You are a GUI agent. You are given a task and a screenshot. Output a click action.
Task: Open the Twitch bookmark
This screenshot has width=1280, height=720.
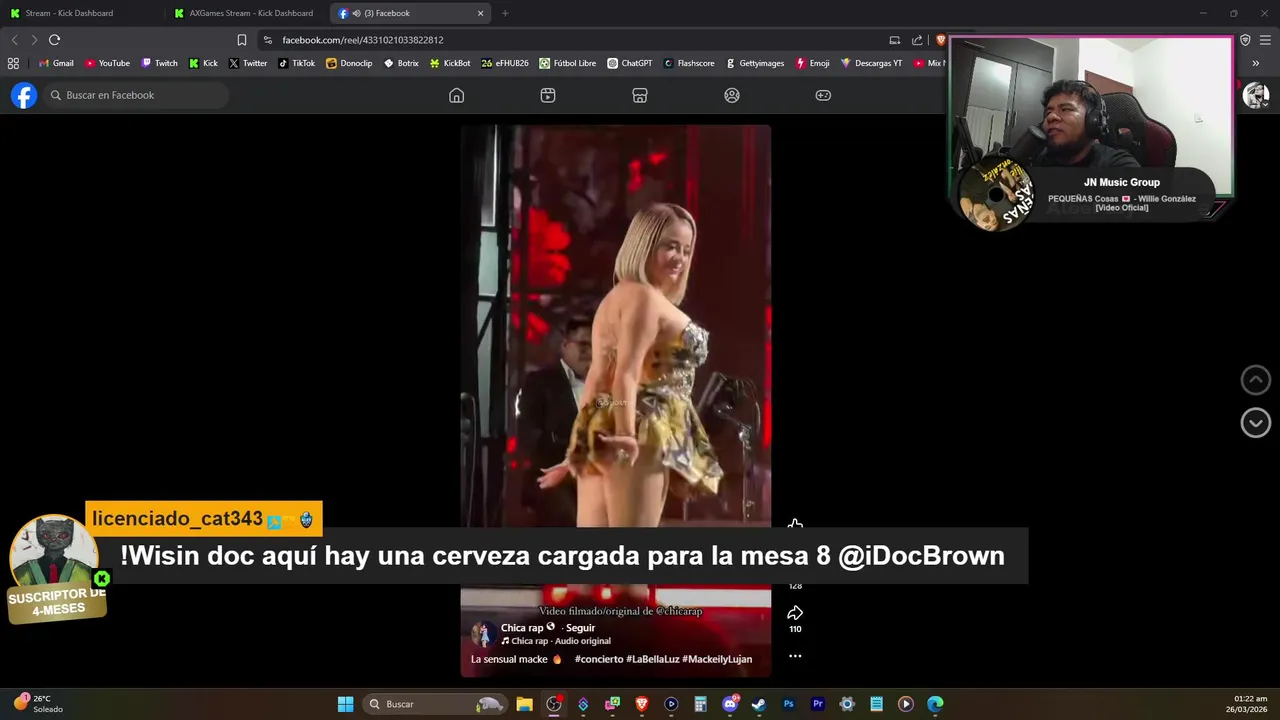click(159, 63)
